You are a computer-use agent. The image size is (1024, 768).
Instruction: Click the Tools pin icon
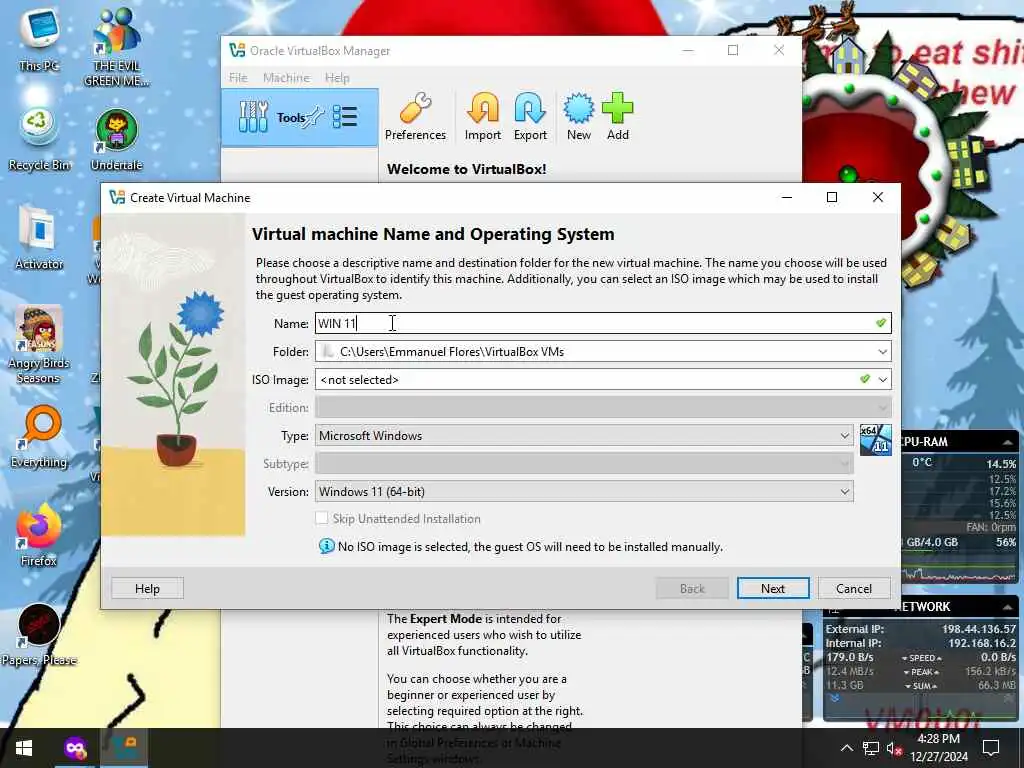pos(315,116)
